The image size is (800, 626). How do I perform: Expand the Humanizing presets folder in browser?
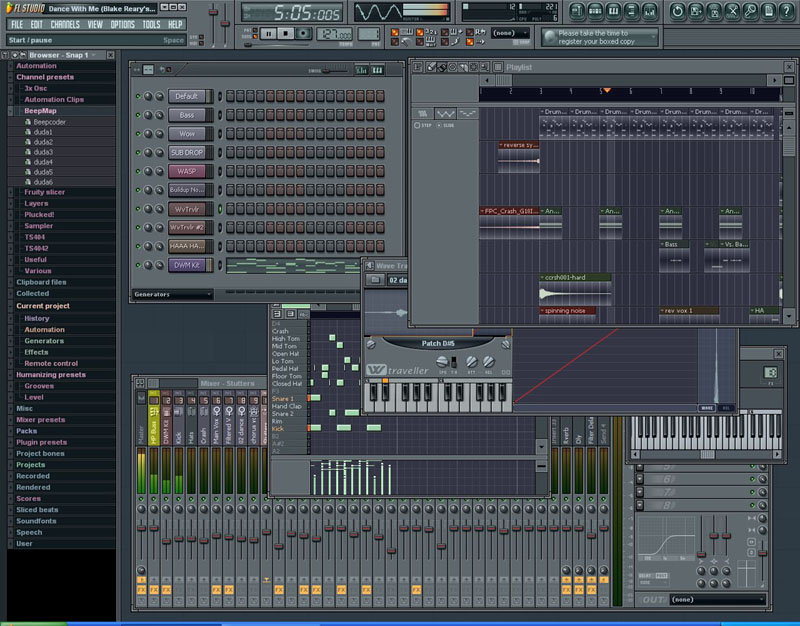[51, 375]
